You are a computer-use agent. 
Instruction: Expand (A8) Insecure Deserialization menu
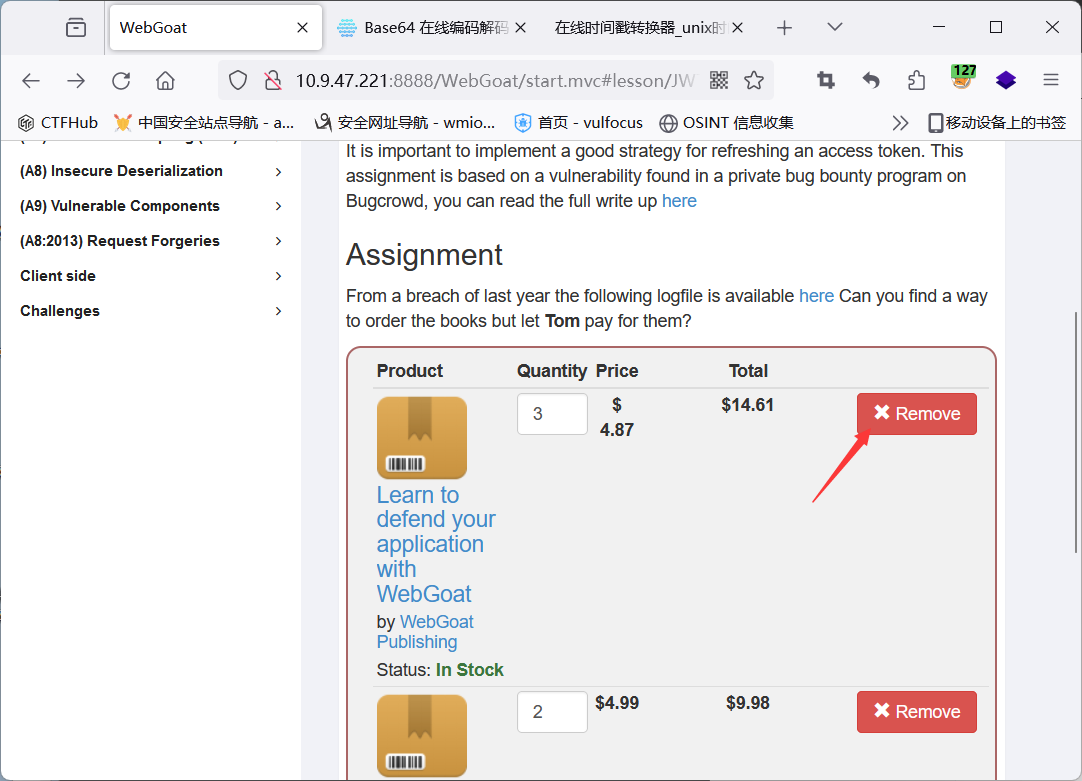(150, 171)
